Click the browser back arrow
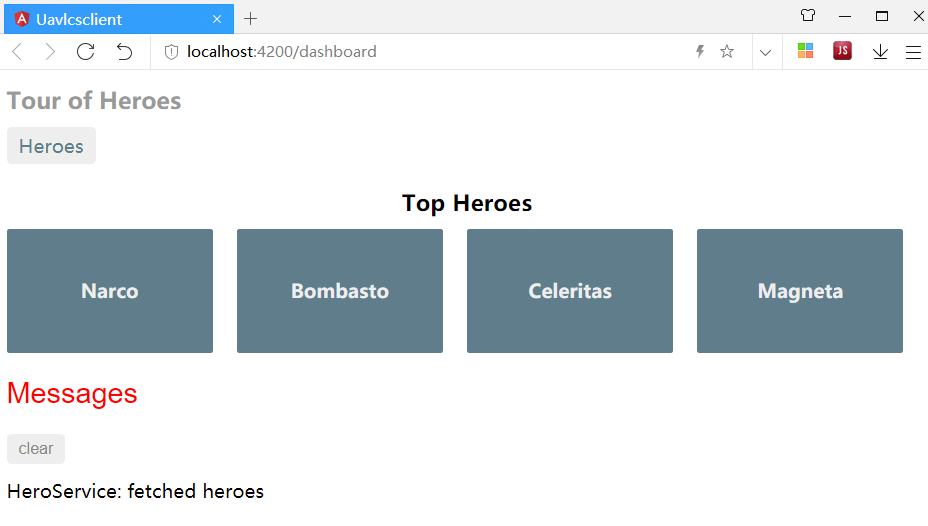This screenshot has height=526, width=928. click(16, 52)
